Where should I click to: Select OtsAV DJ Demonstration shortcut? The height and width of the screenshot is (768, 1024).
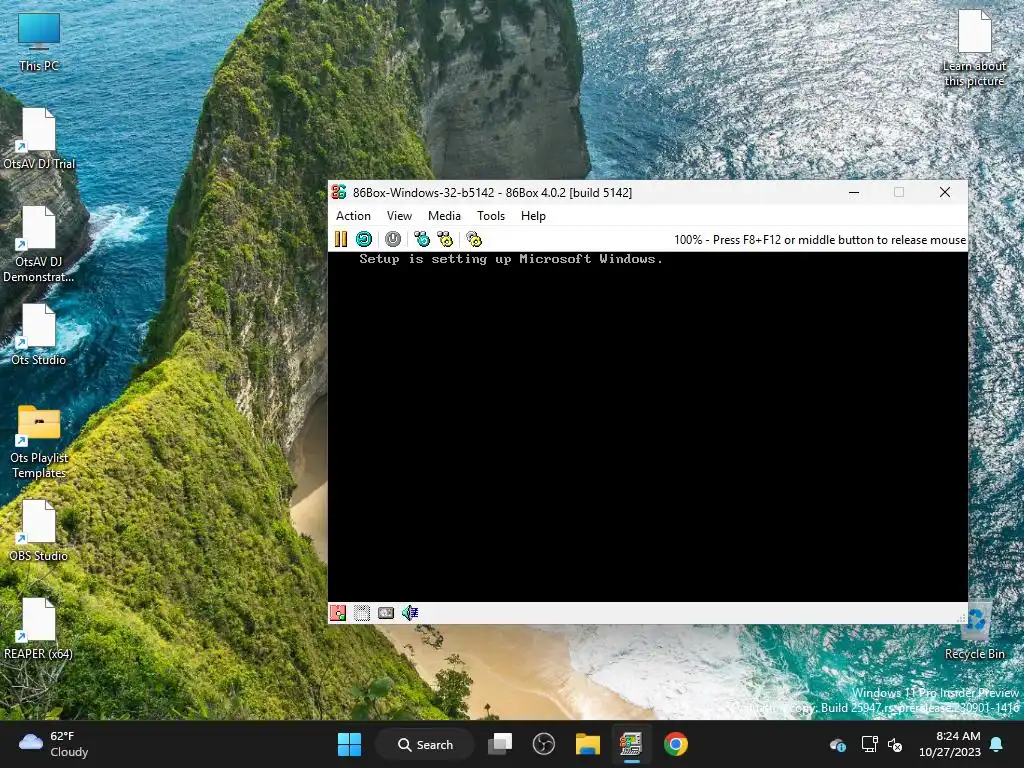click(x=39, y=244)
